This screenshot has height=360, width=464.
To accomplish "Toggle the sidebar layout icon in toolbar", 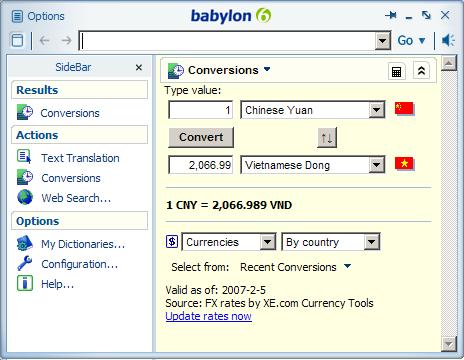I will pos(17,40).
